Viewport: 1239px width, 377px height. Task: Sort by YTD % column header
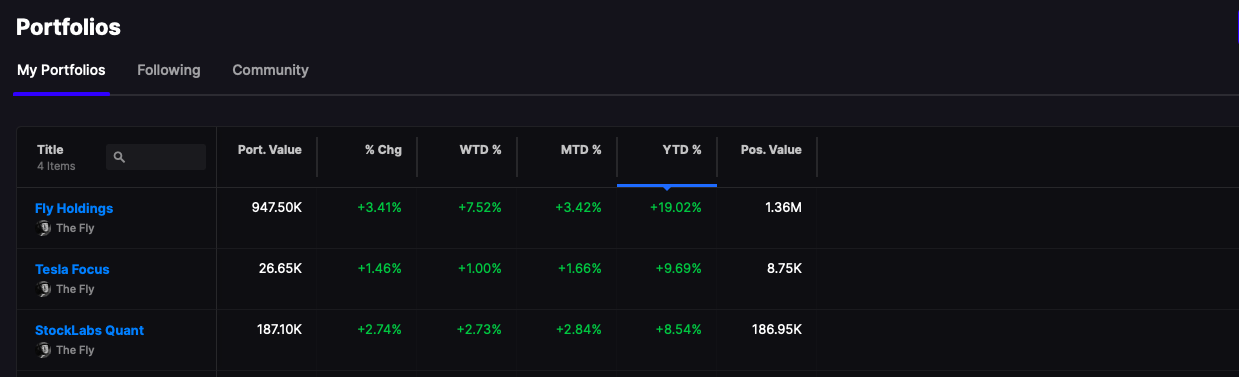coord(682,150)
